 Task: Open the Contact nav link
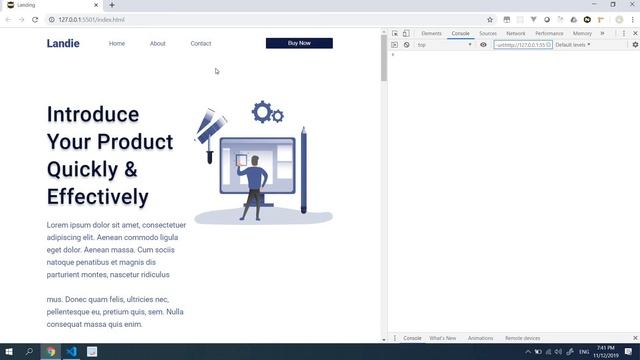point(201,43)
